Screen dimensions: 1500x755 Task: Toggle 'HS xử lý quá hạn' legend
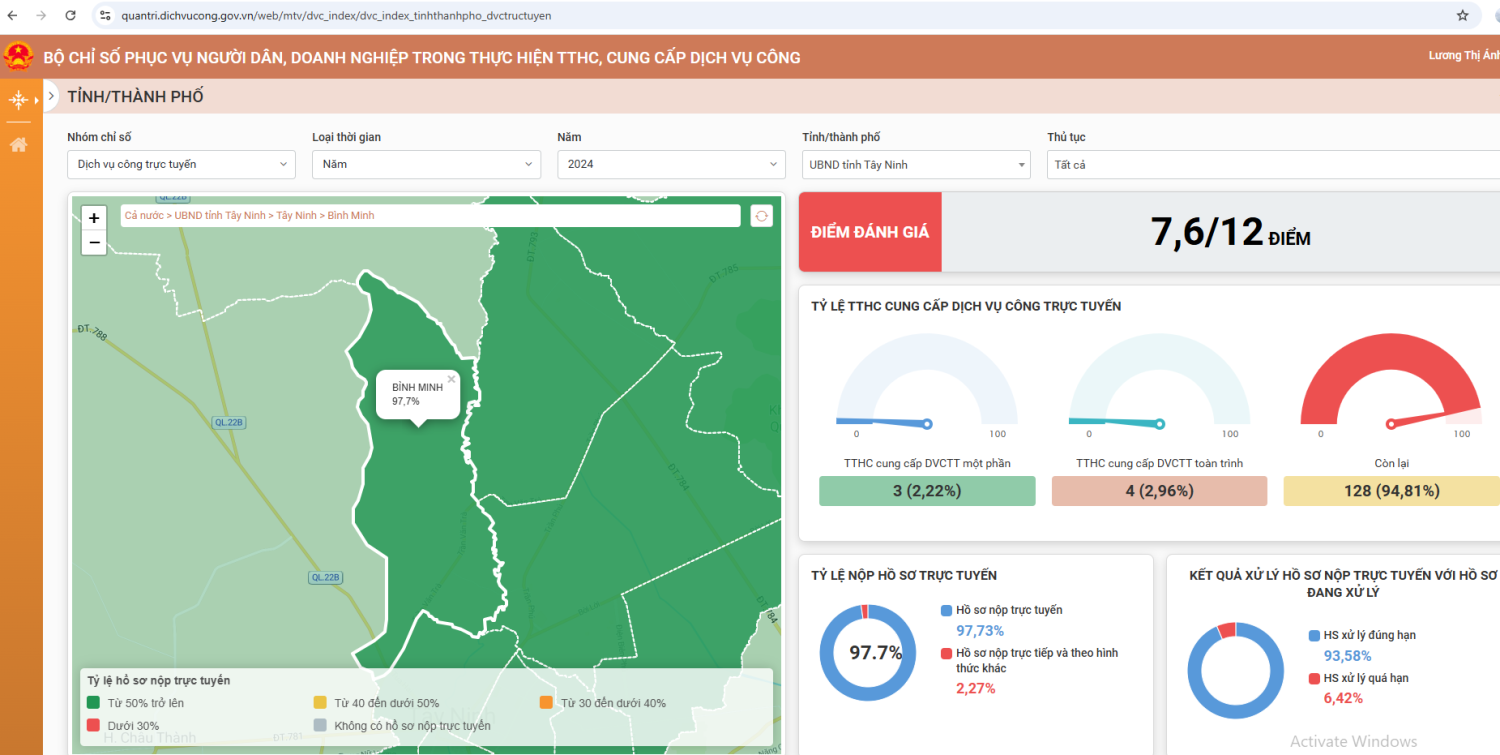click(1358, 678)
